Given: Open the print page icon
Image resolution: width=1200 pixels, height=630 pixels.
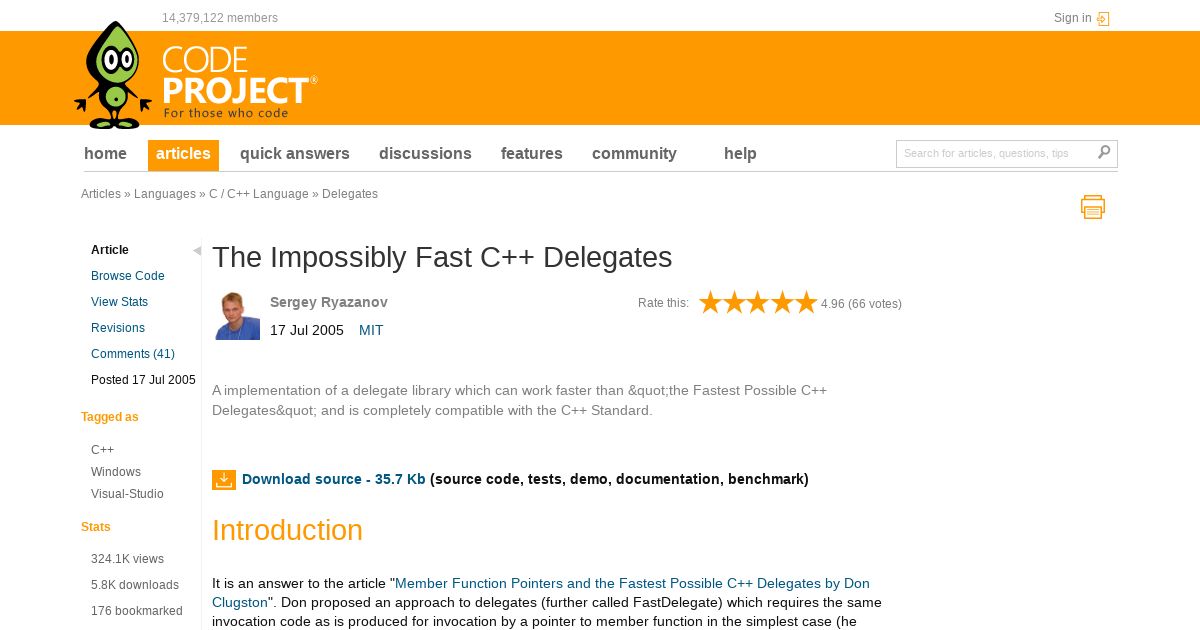Looking at the screenshot, I should pos(1093,207).
